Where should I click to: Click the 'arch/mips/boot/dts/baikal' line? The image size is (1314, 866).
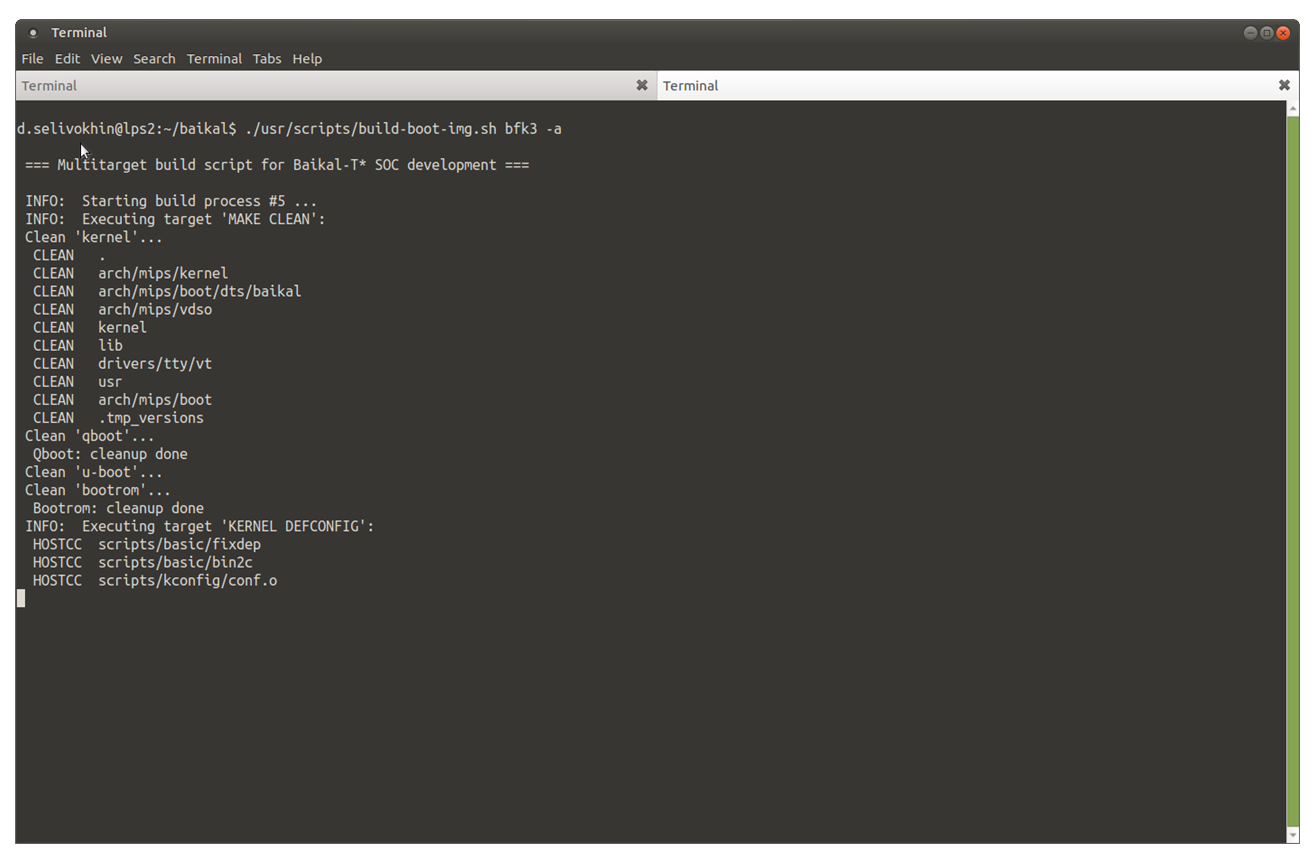tap(167, 291)
